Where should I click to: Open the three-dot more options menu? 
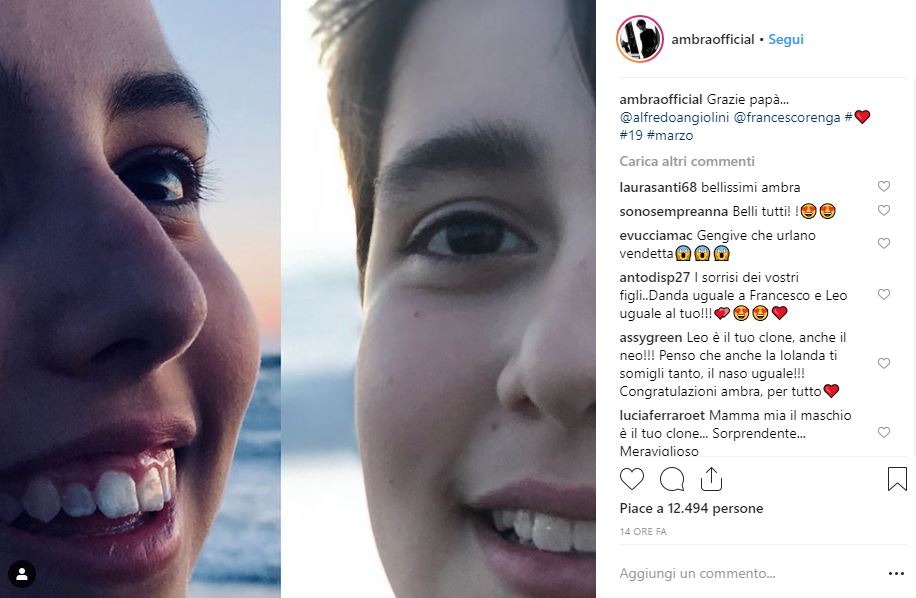pos(896,574)
